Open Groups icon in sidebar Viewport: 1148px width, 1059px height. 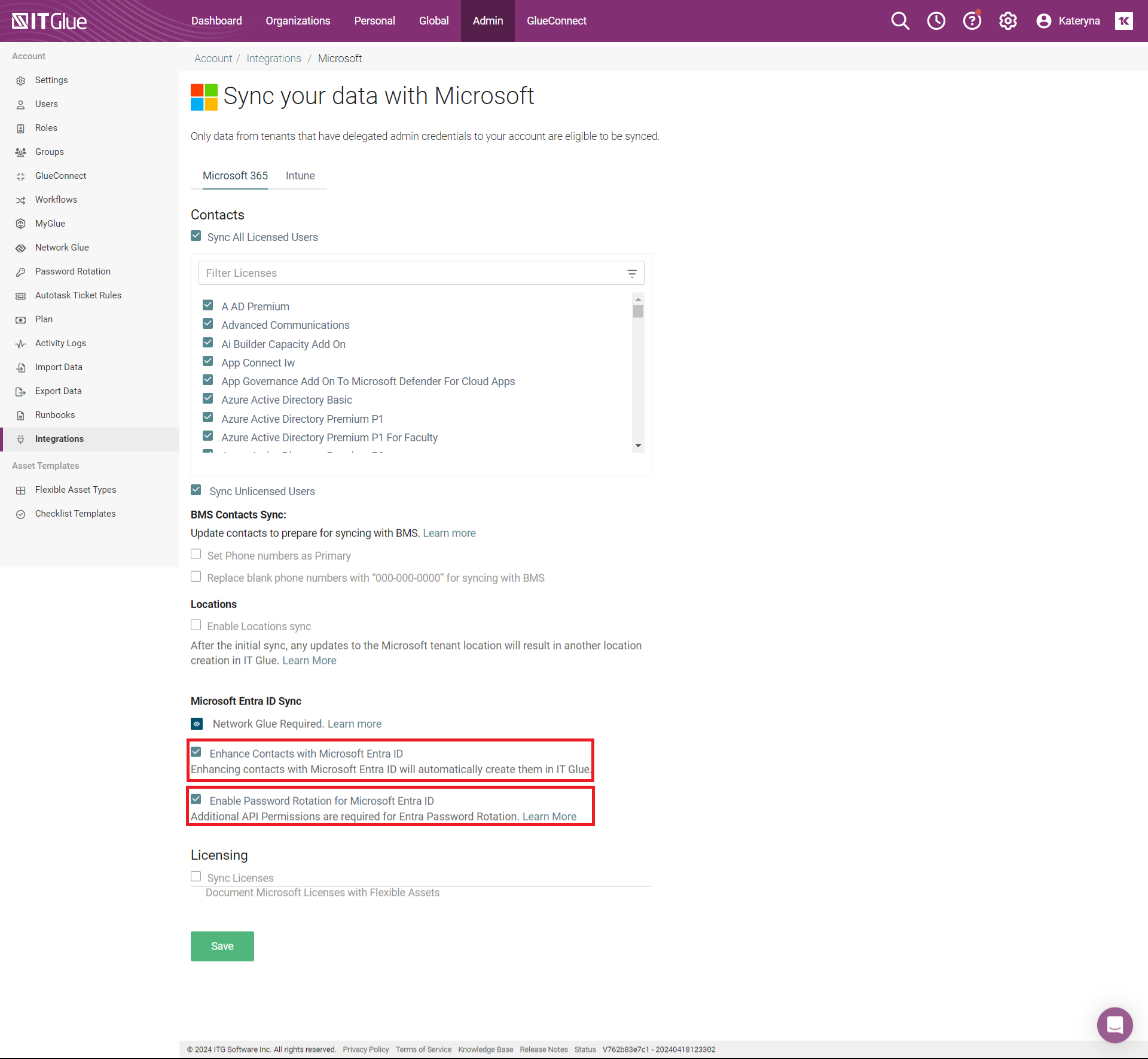coord(21,152)
